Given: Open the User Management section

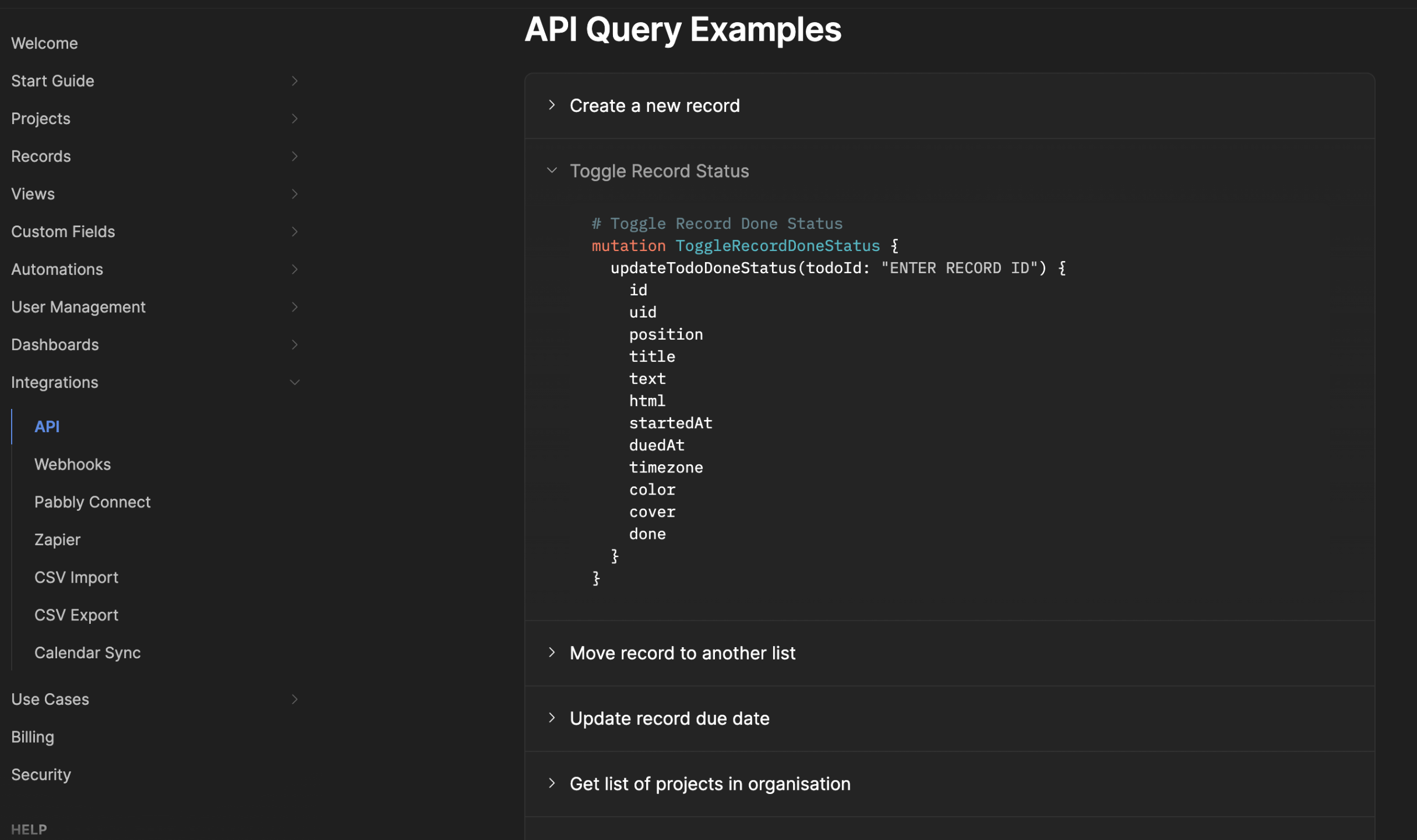Looking at the screenshot, I should click(78, 307).
